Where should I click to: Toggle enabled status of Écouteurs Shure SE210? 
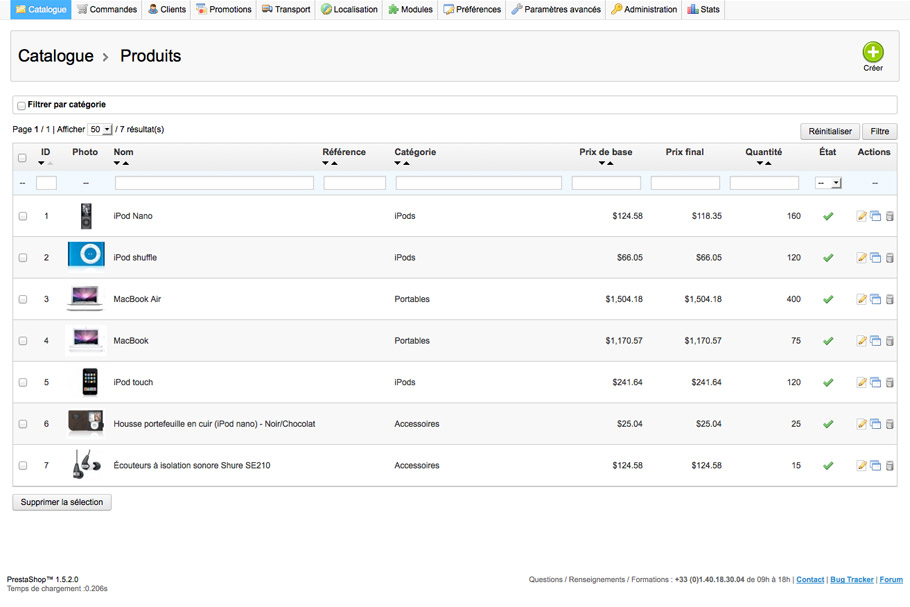click(828, 465)
